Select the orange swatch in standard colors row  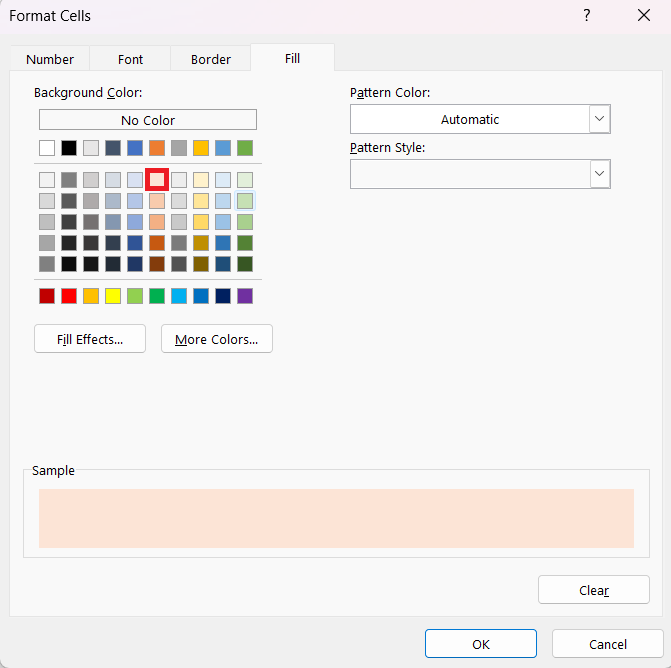(91, 296)
